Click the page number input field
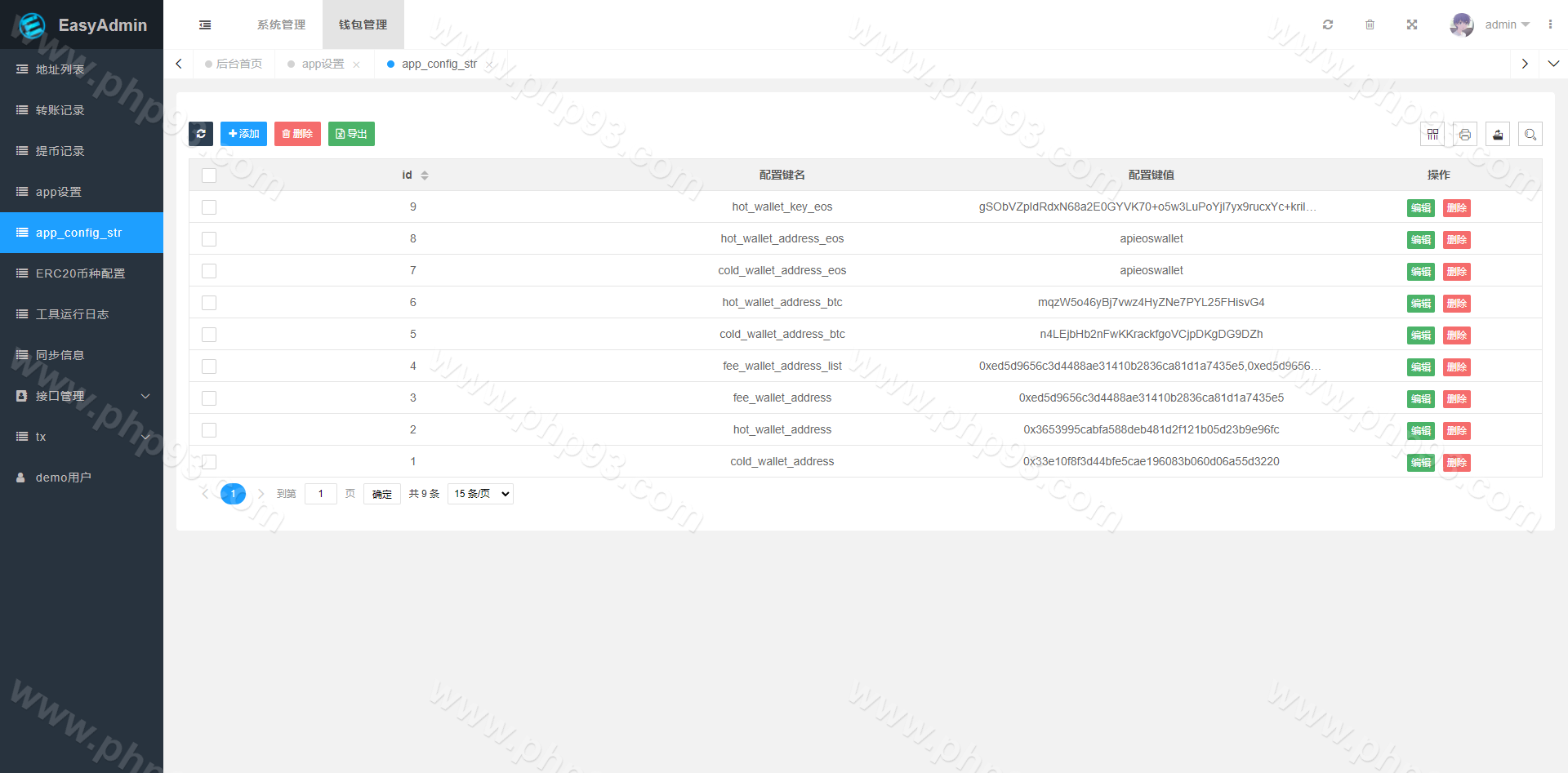This screenshot has width=1568, height=773. [x=321, y=494]
